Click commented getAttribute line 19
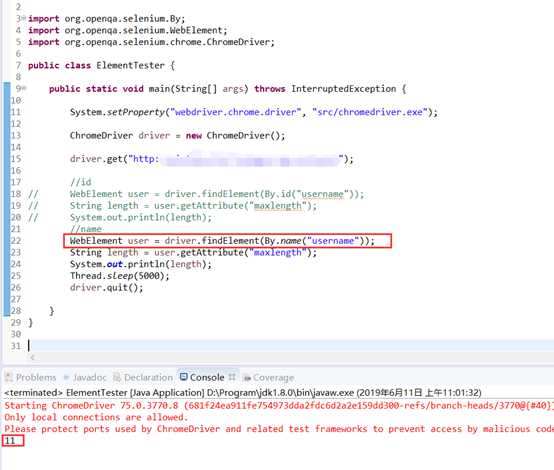Viewport: 554px width, 470px height. pyautogui.click(x=193, y=206)
